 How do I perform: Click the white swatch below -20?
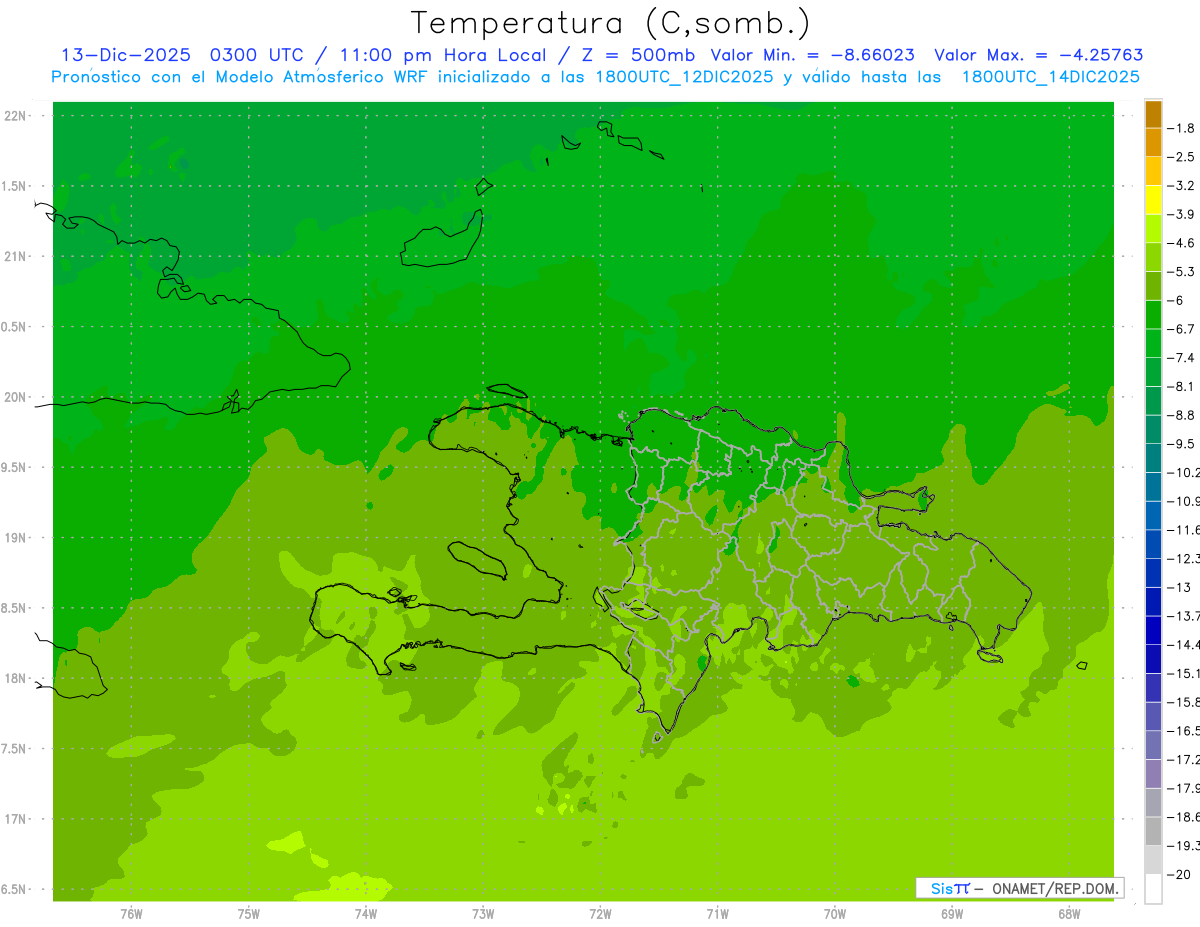(x=1153, y=889)
